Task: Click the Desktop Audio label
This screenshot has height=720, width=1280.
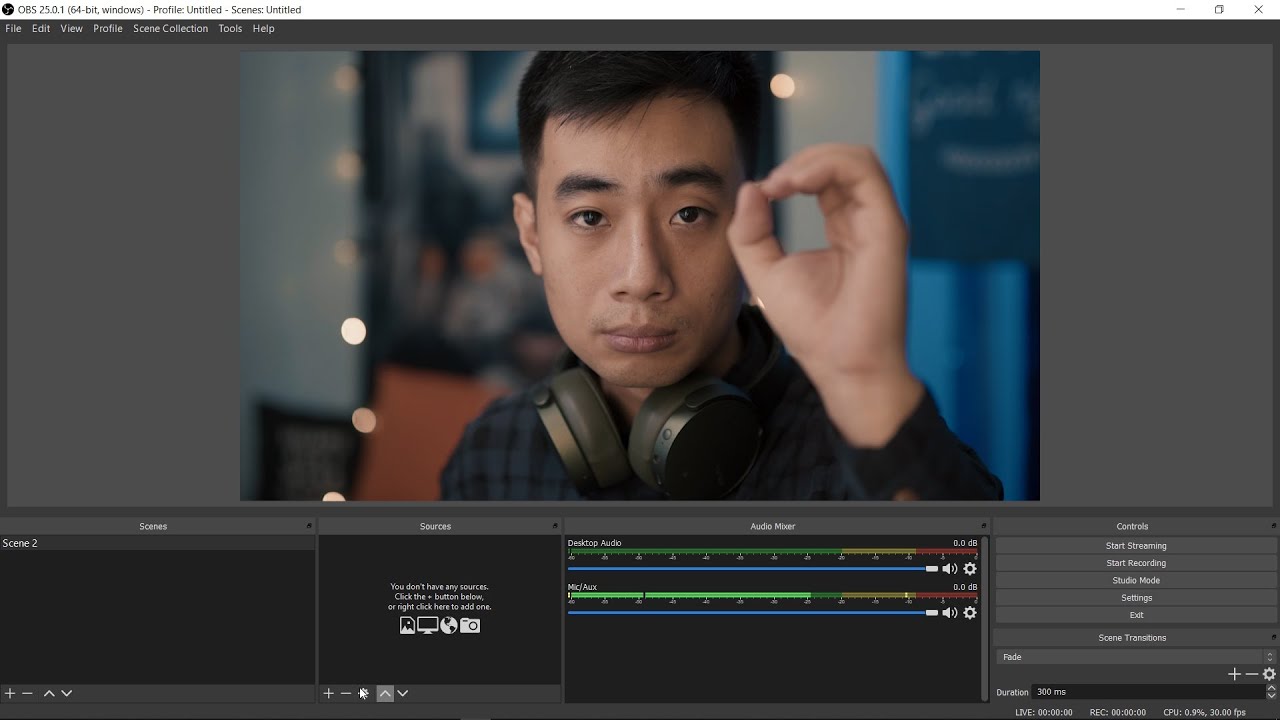Action: [594, 543]
